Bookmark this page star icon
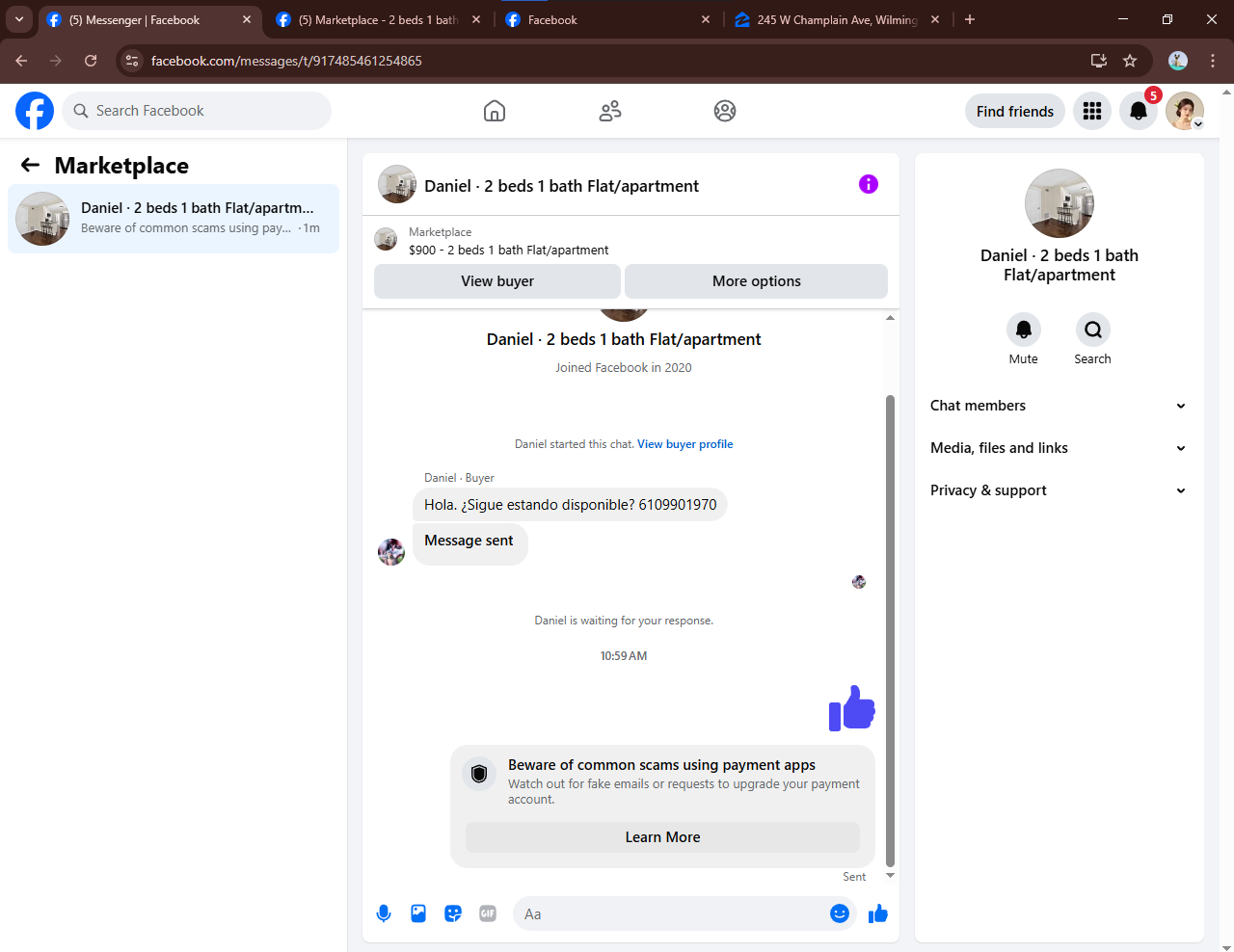Image resolution: width=1234 pixels, height=952 pixels. (1130, 61)
